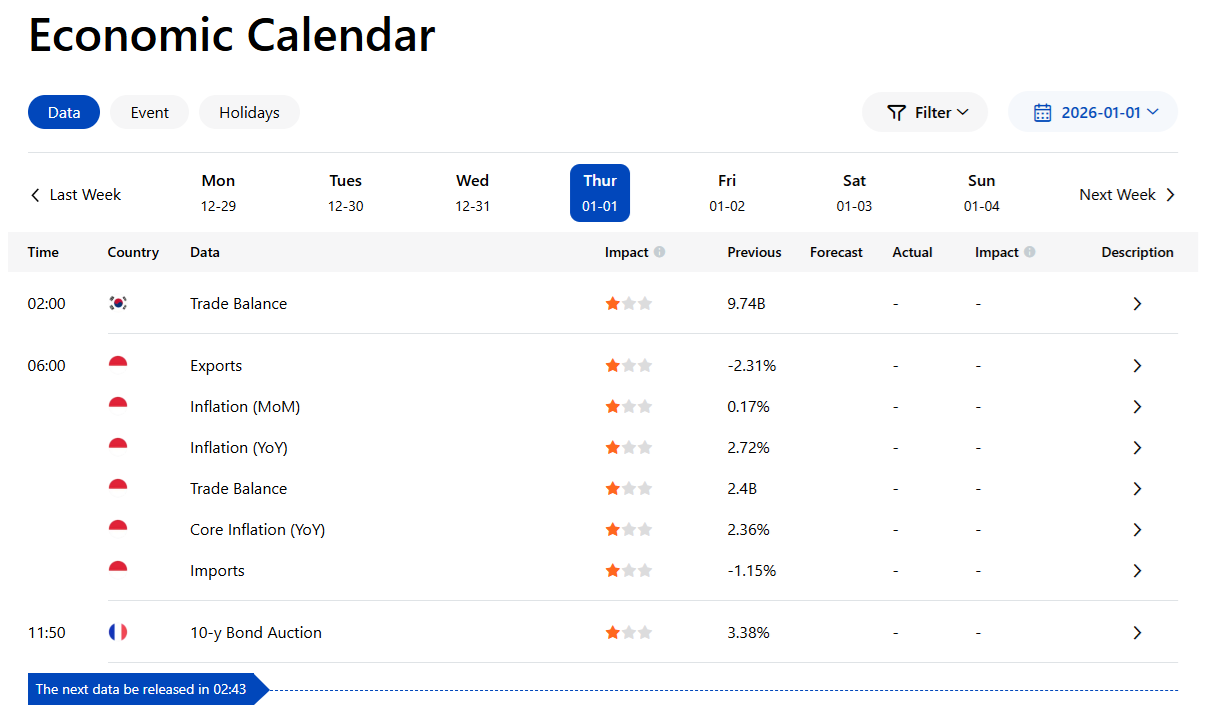Expand description for 10-y Bond Auction
Screen dimensions: 1209x719
pos(1137,632)
